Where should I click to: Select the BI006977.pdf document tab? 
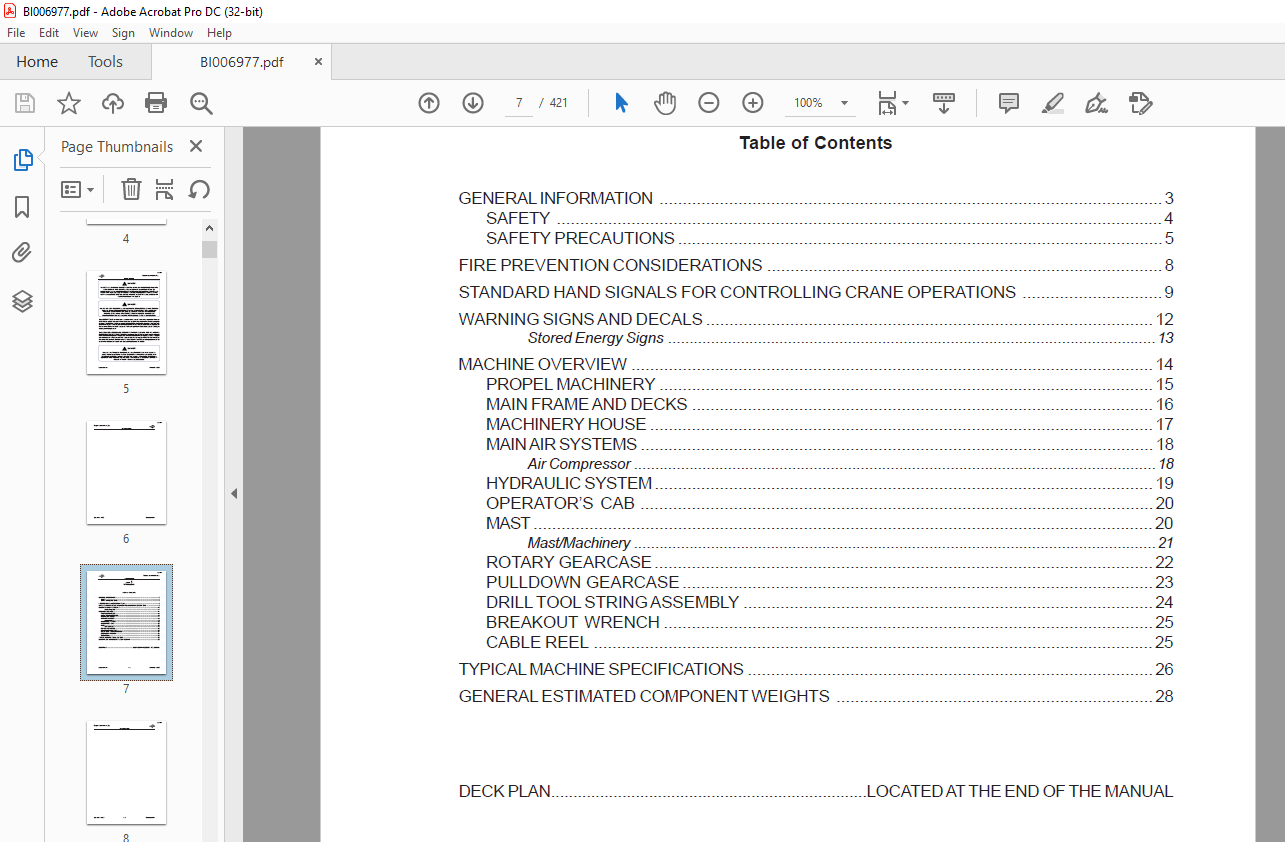click(242, 62)
